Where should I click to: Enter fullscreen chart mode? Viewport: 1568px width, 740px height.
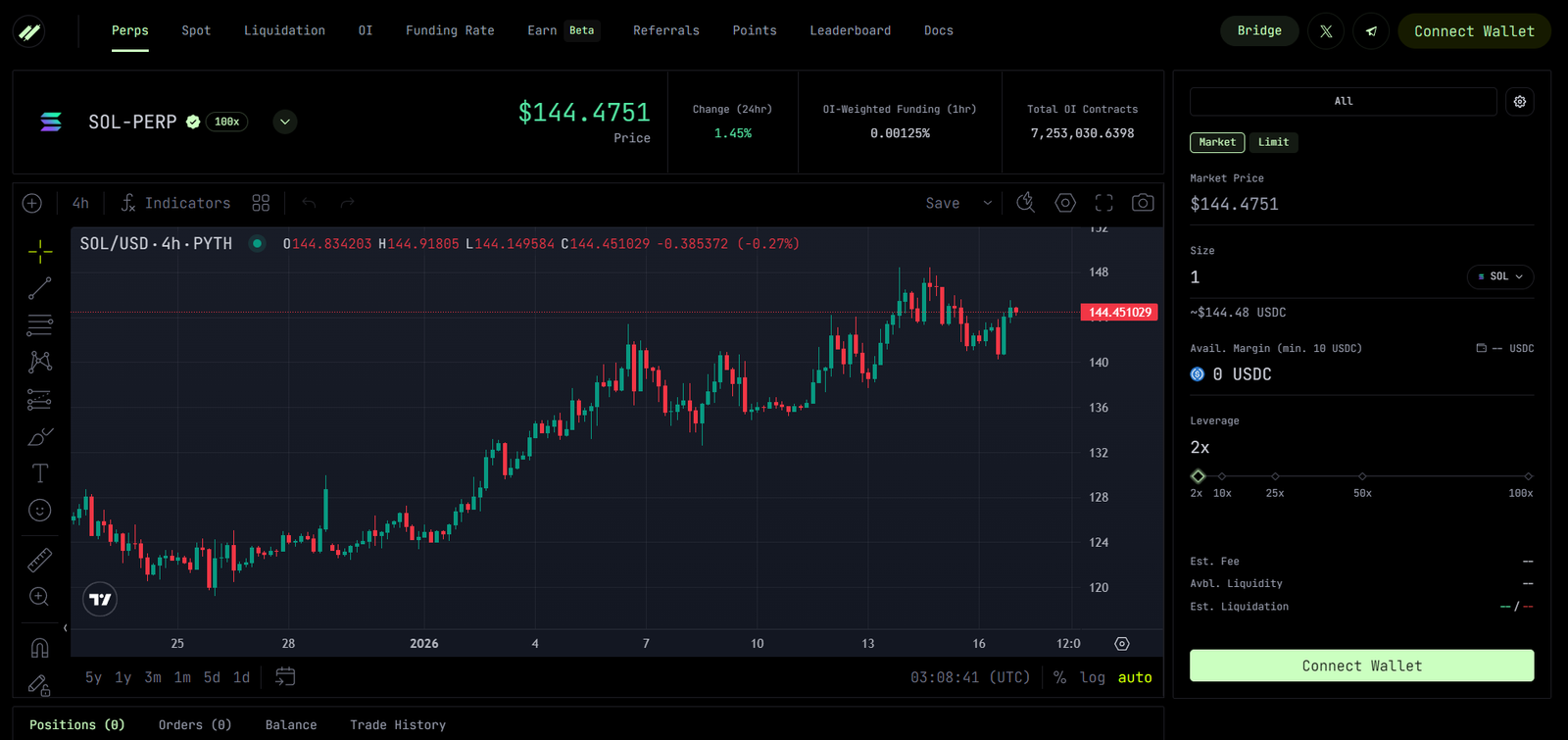pos(1103,203)
